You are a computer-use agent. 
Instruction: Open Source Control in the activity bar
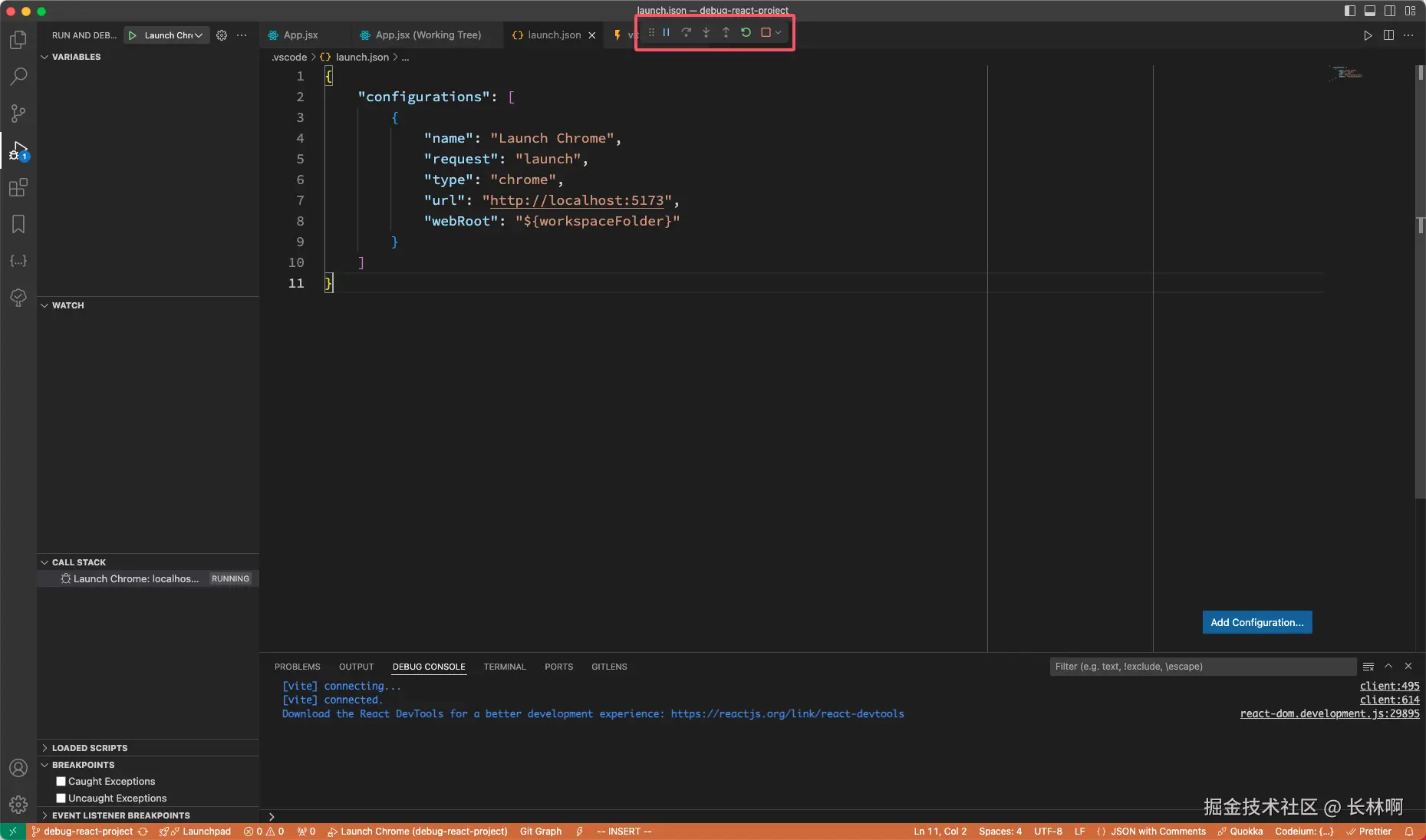18,114
